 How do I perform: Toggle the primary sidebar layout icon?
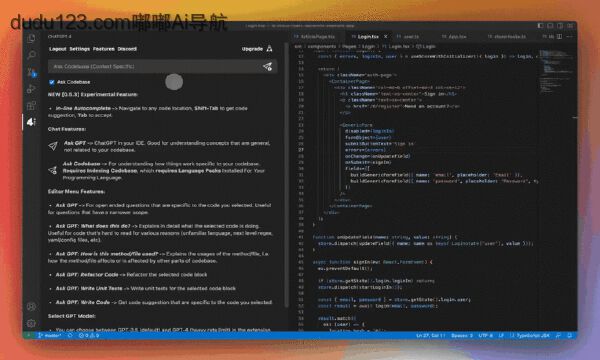[540, 26]
